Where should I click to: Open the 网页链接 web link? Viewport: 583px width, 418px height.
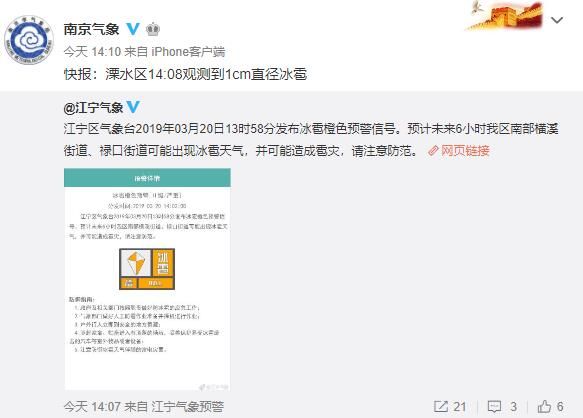465,151
